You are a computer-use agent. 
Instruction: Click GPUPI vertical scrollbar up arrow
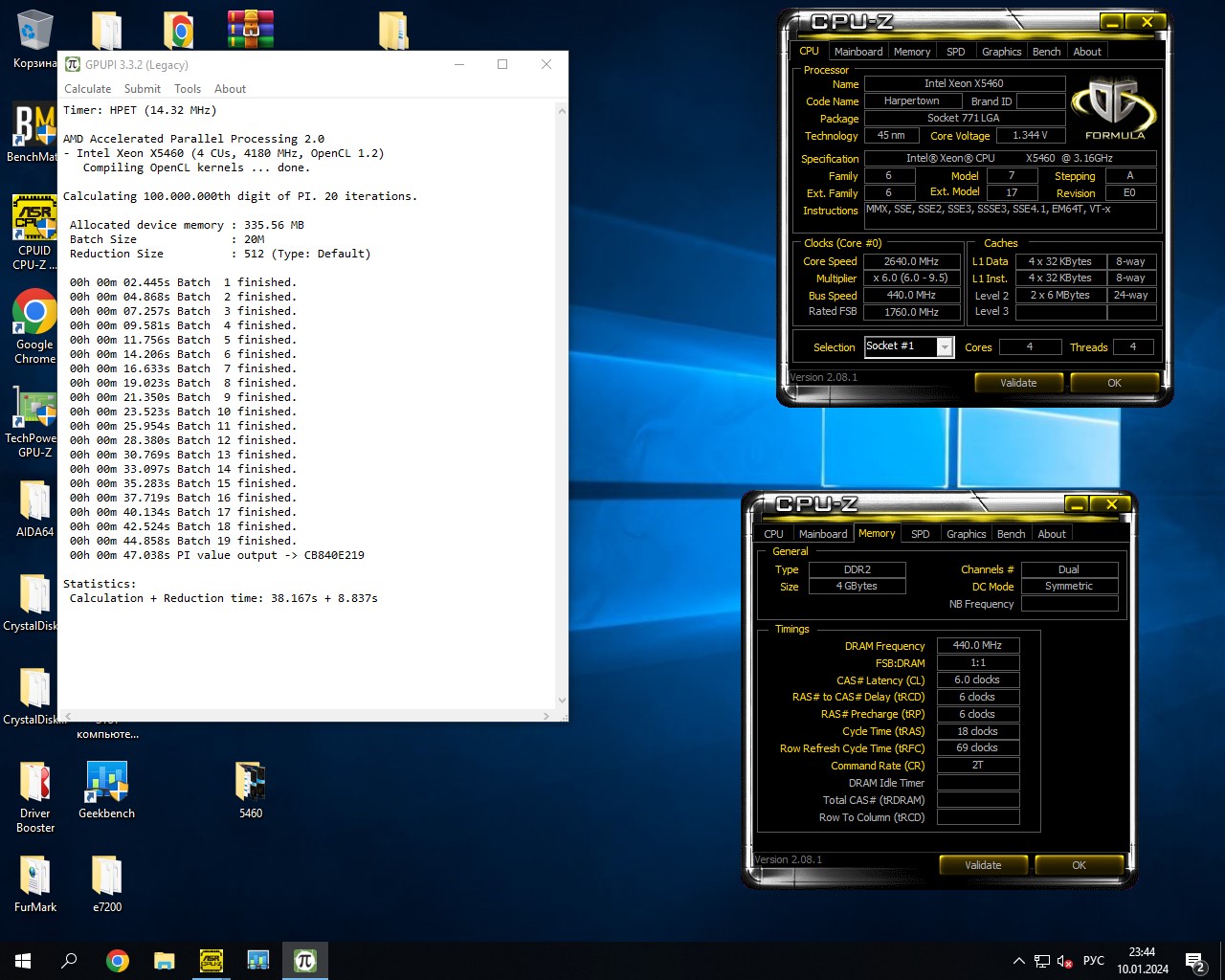coord(562,111)
